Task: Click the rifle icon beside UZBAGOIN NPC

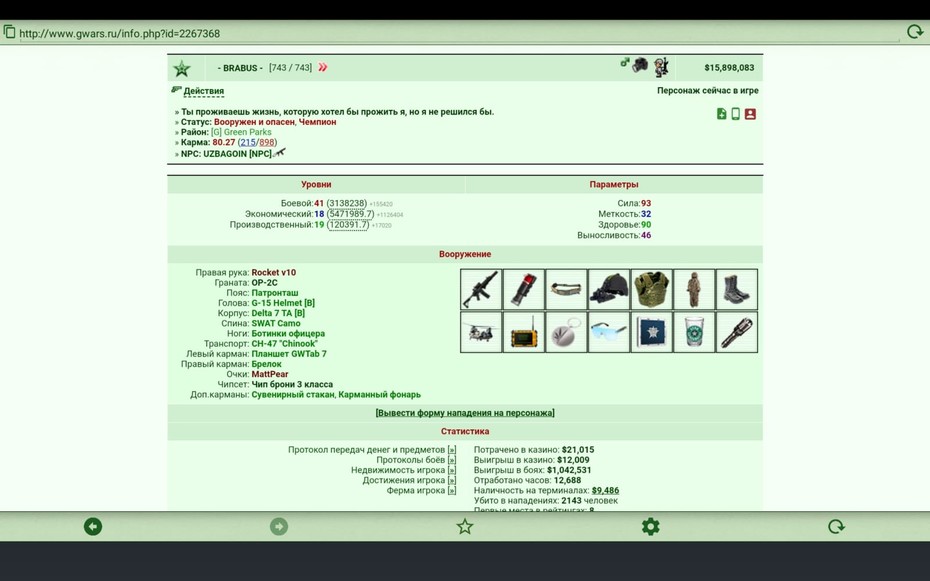Action: tap(279, 153)
